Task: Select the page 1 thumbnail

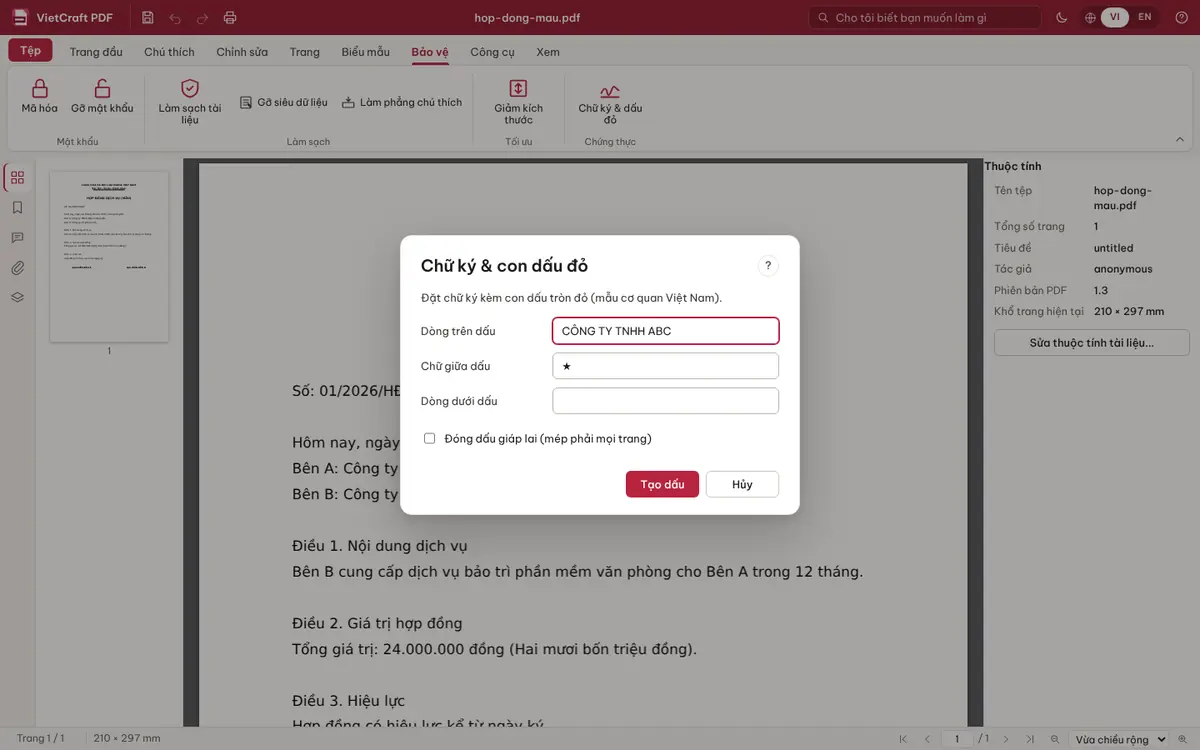Action: (x=109, y=257)
